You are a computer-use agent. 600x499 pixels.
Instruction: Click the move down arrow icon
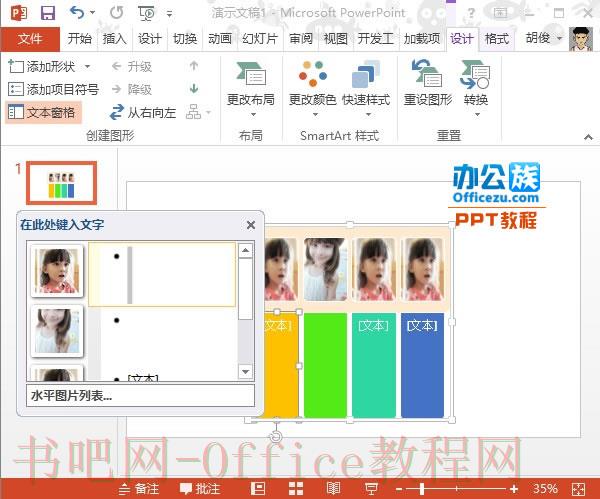[194, 89]
